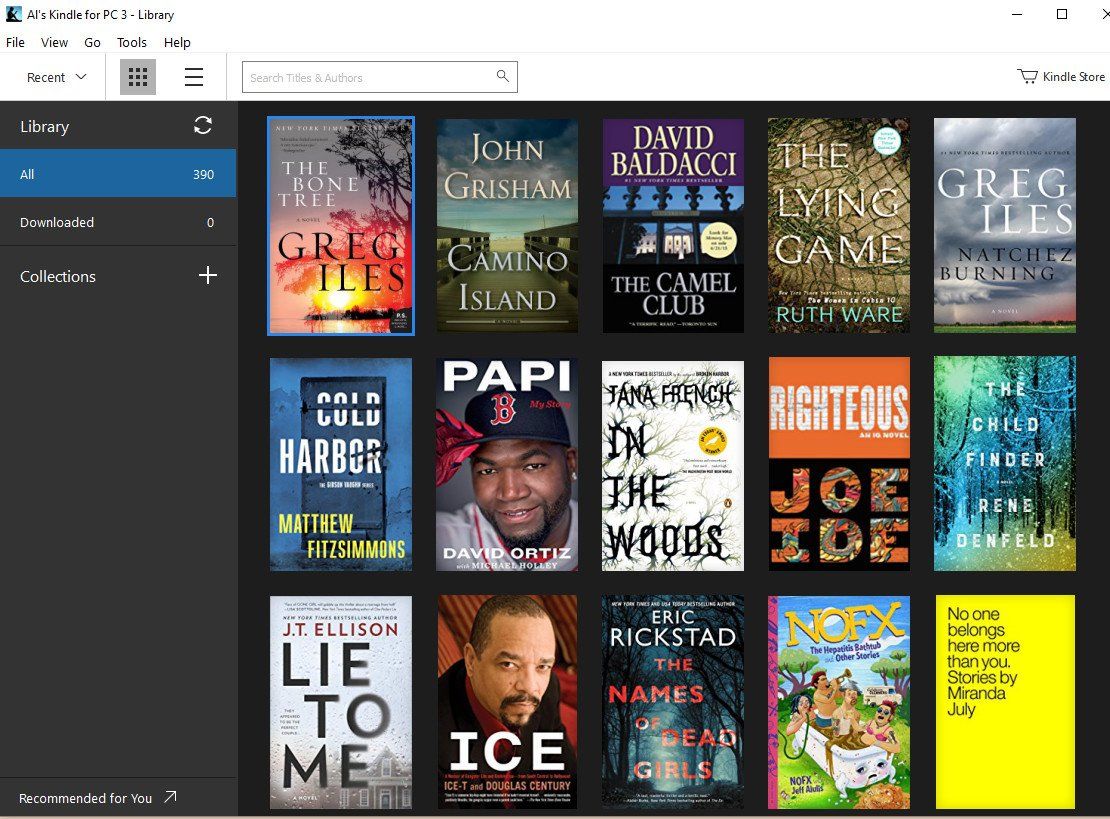This screenshot has width=1110, height=819.
Task: Switch to grid view of the library
Action: [x=137, y=76]
